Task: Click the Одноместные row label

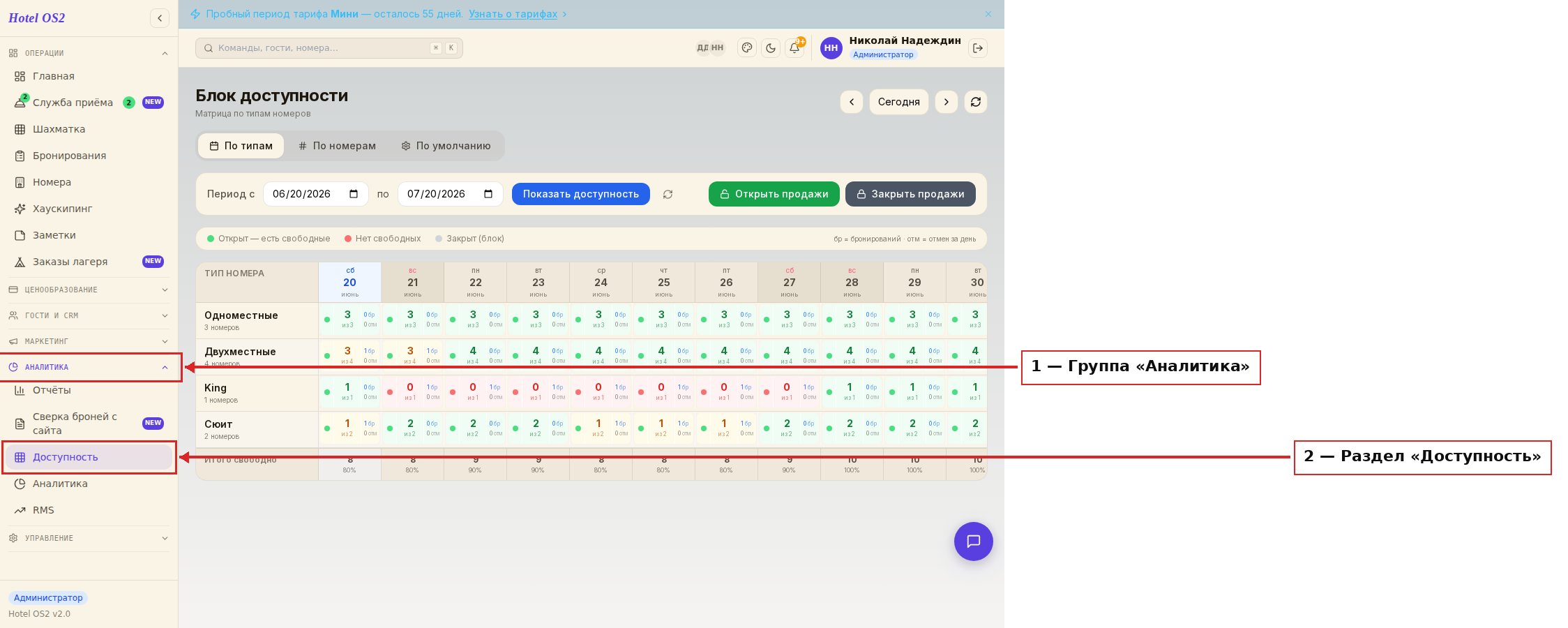Action: tap(241, 315)
